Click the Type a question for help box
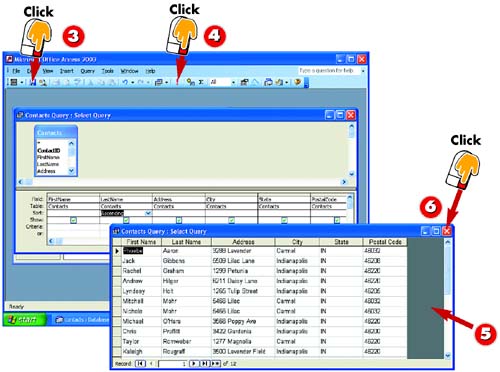 pos(329,71)
